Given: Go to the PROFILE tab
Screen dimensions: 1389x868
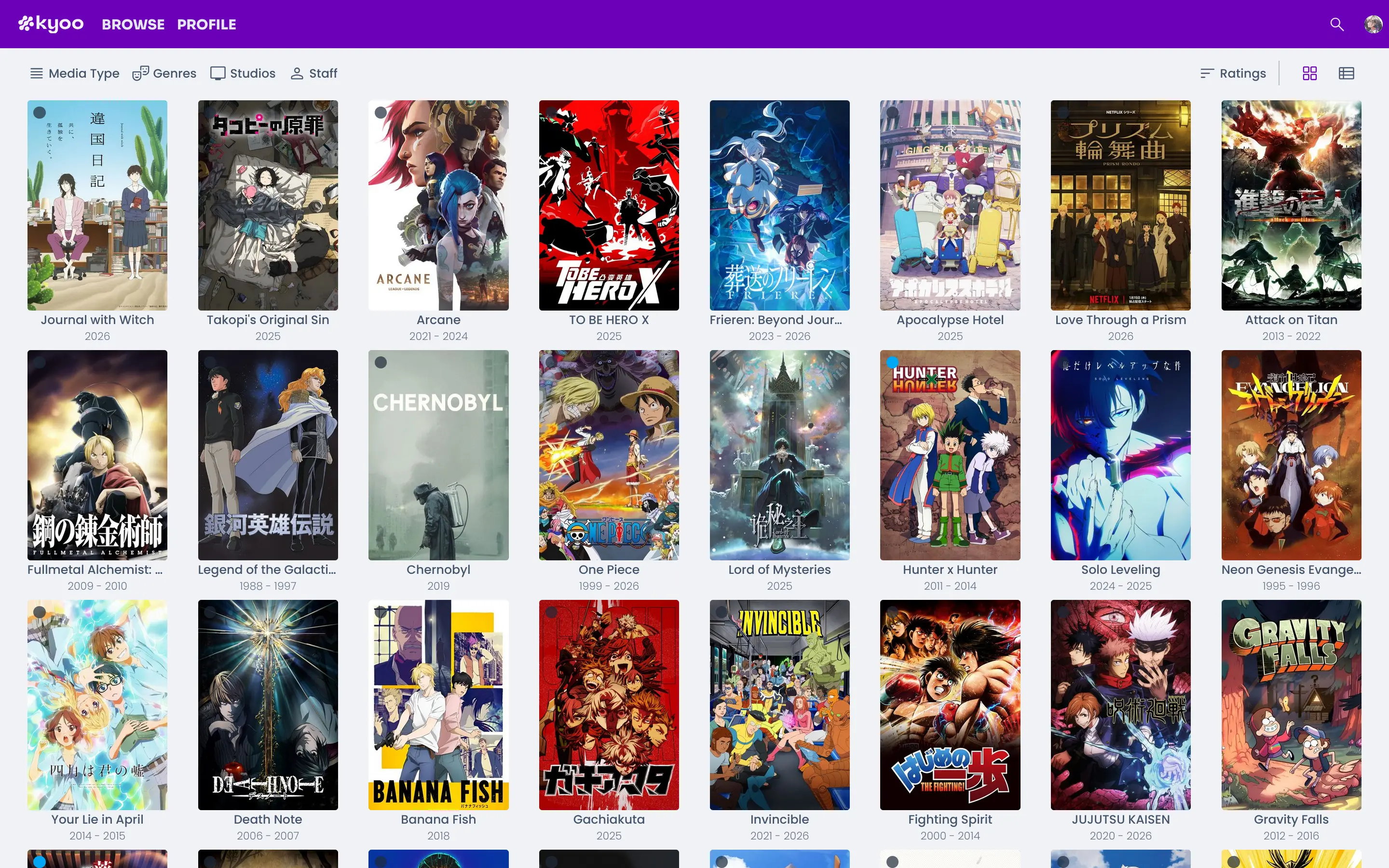Looking at the screenshot, I should [206, 24].
